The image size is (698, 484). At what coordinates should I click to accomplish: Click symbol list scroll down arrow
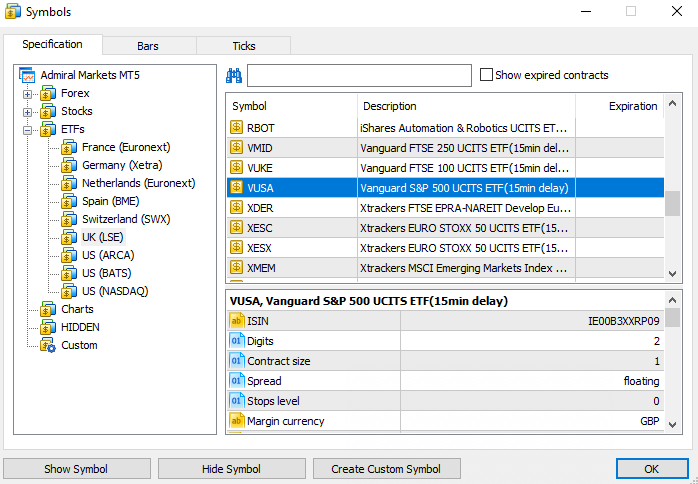673,274
